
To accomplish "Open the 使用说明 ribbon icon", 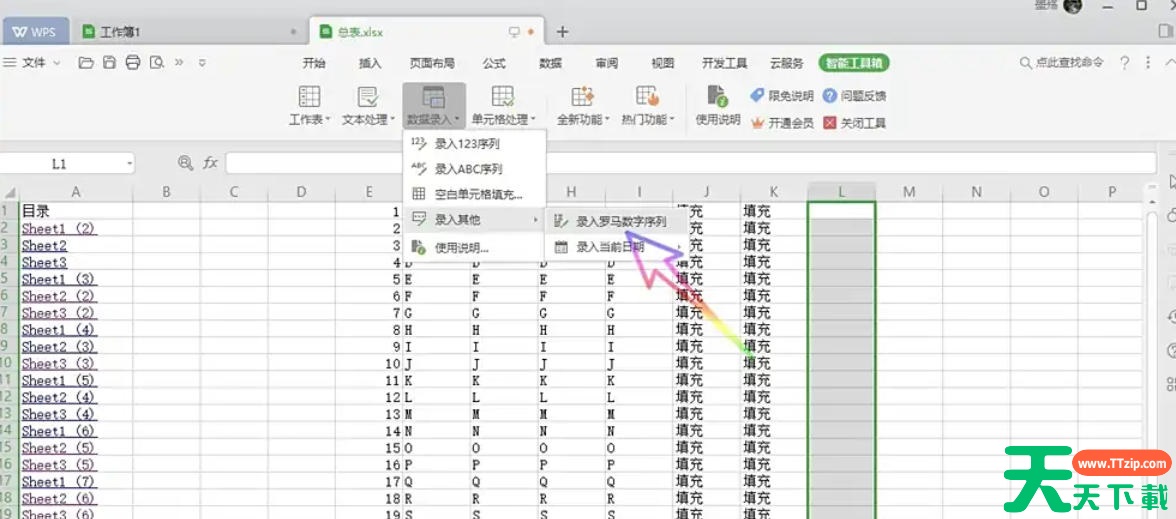I will click(x=717, y=106).
